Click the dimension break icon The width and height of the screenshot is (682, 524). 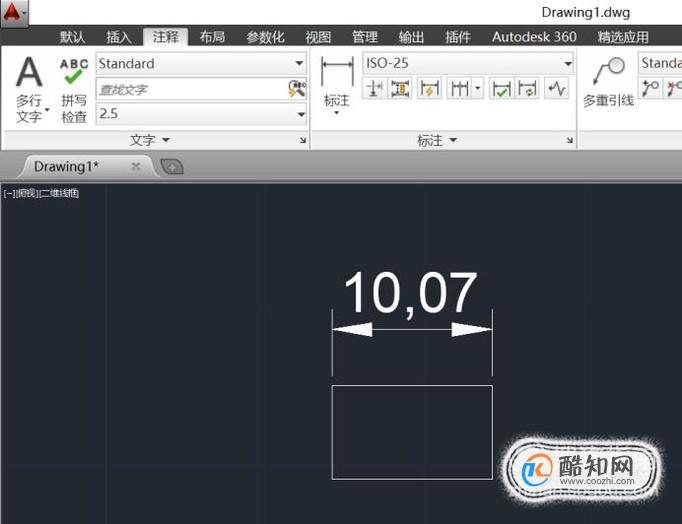pos(374,89)
